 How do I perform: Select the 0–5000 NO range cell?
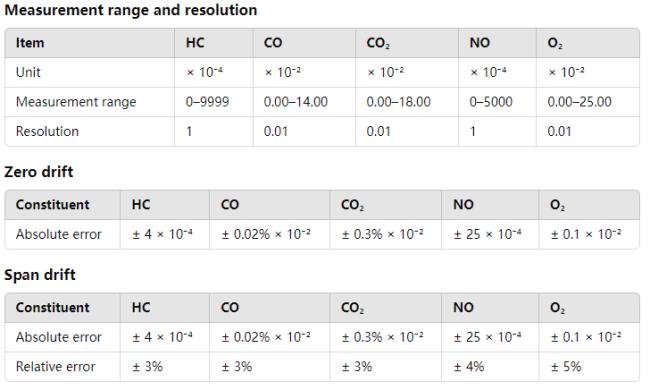click(x=491, y=102)
